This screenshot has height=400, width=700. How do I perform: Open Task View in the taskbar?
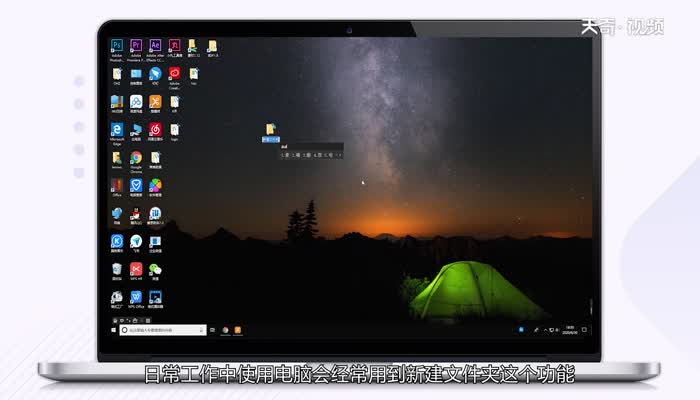(x=212, y=329)
